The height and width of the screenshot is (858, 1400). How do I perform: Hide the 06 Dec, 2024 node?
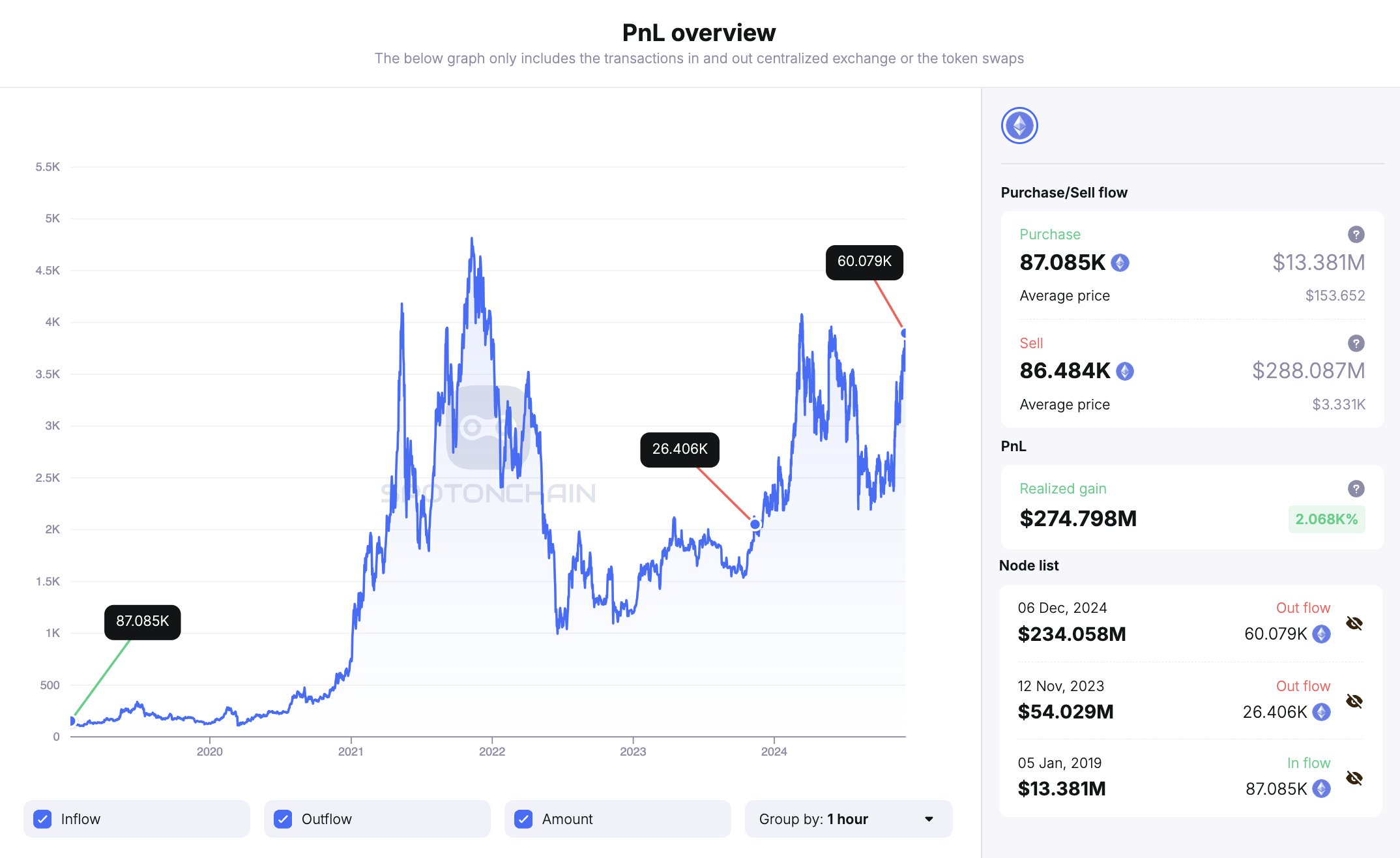(x=1354, y=623)
